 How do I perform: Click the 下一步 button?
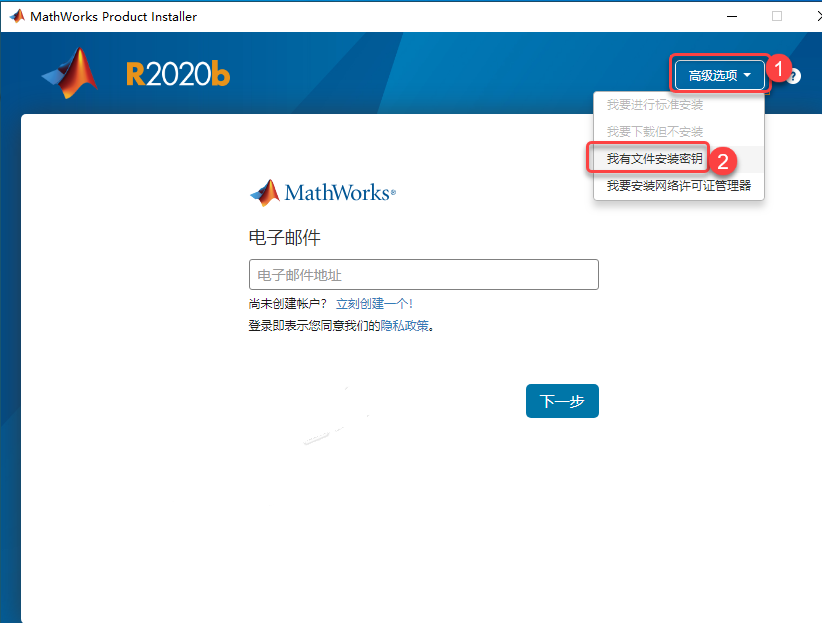[562, 401]
